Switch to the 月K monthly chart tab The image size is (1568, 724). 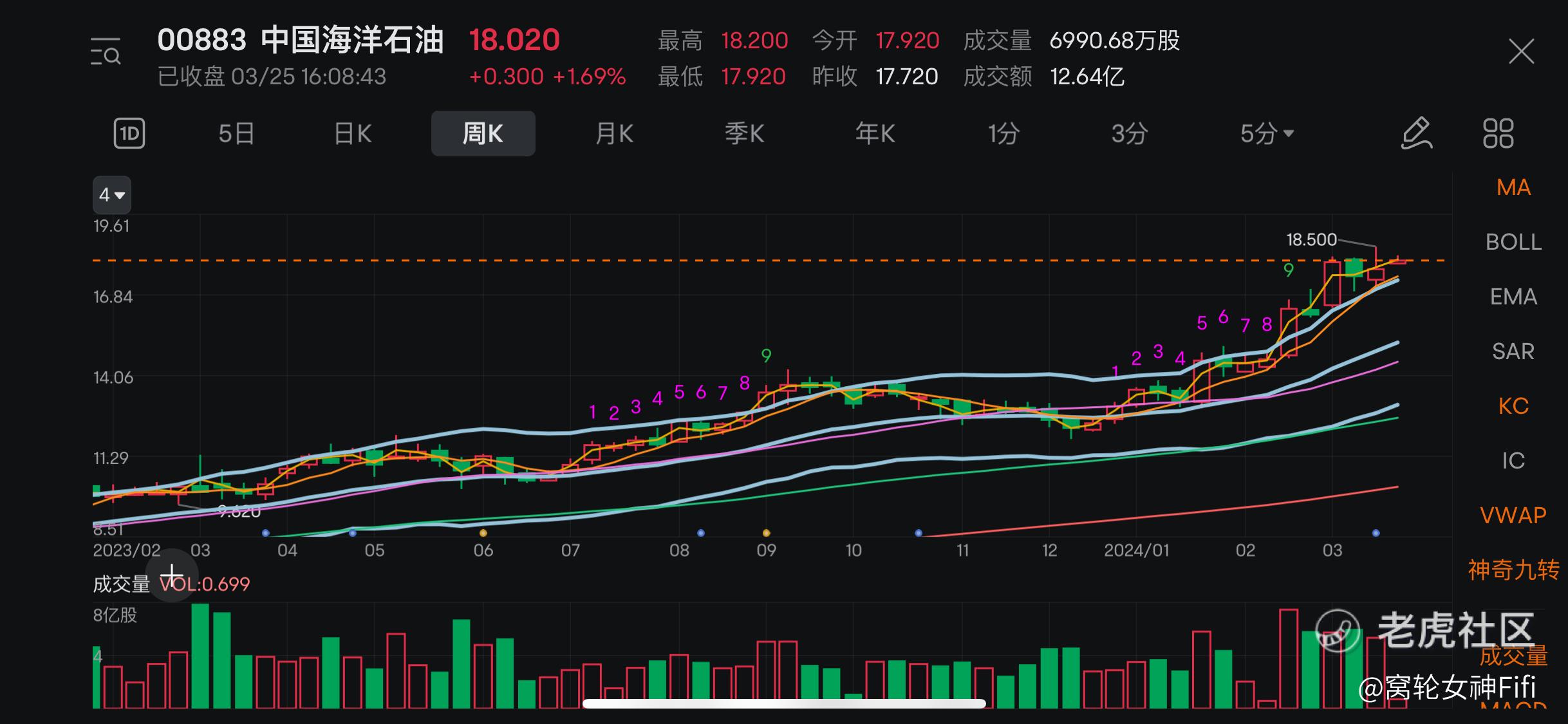point(614,134)
